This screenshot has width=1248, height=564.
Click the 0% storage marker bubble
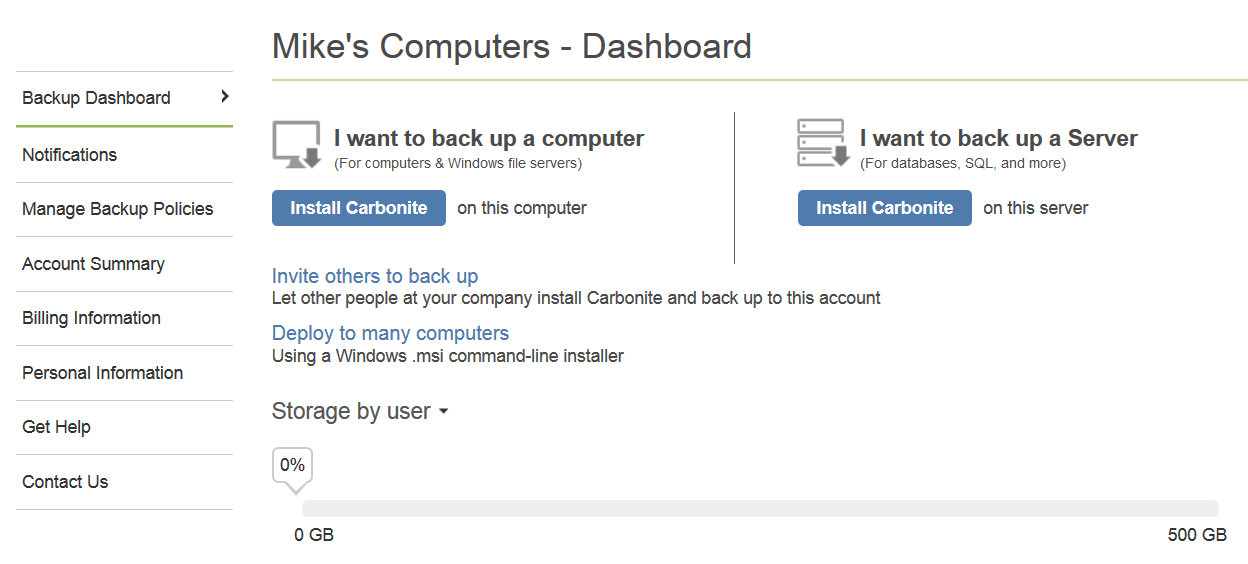(x=292, y=466)
